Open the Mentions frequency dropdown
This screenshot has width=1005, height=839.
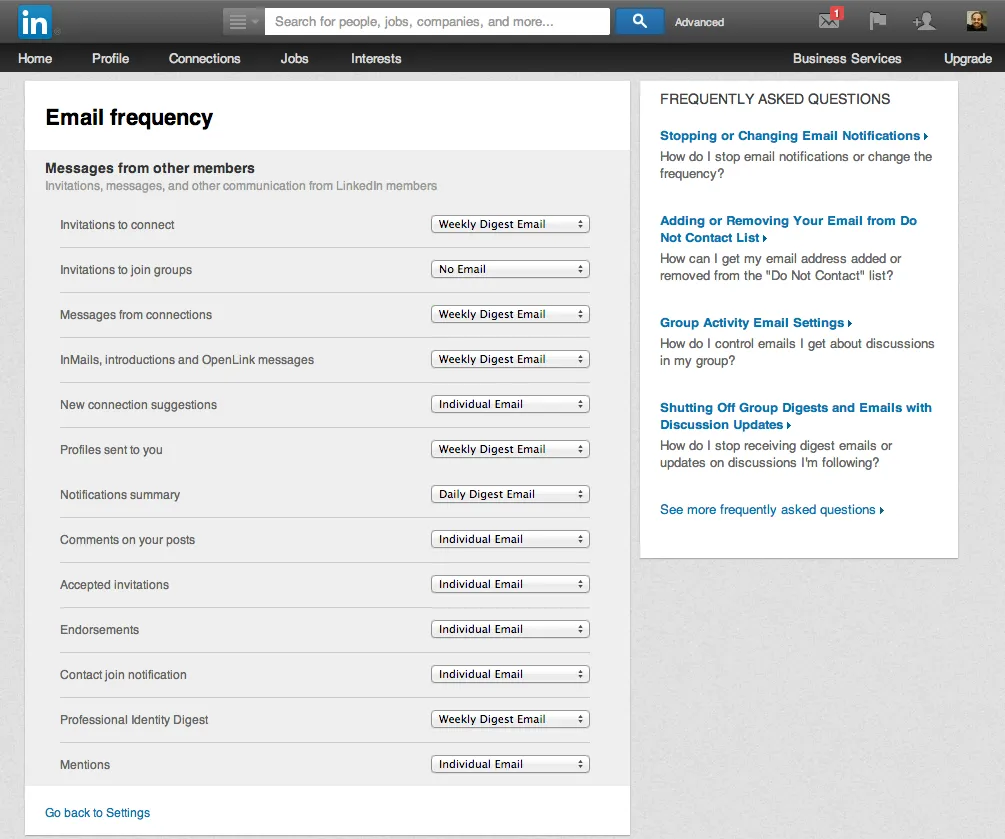pyautogui.click(x=509, y=763)
